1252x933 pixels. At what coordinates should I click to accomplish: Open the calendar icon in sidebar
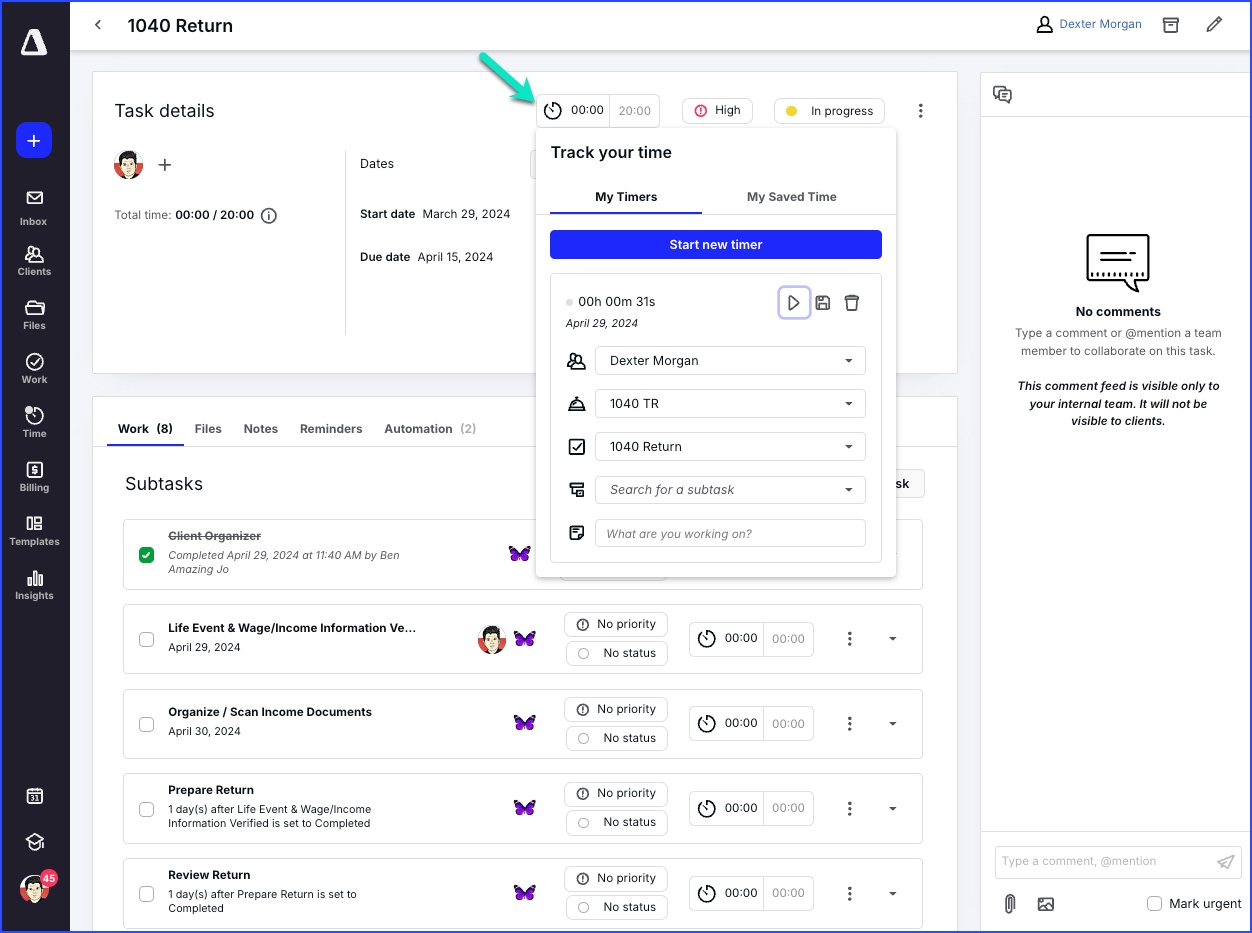tap(34, 796)
